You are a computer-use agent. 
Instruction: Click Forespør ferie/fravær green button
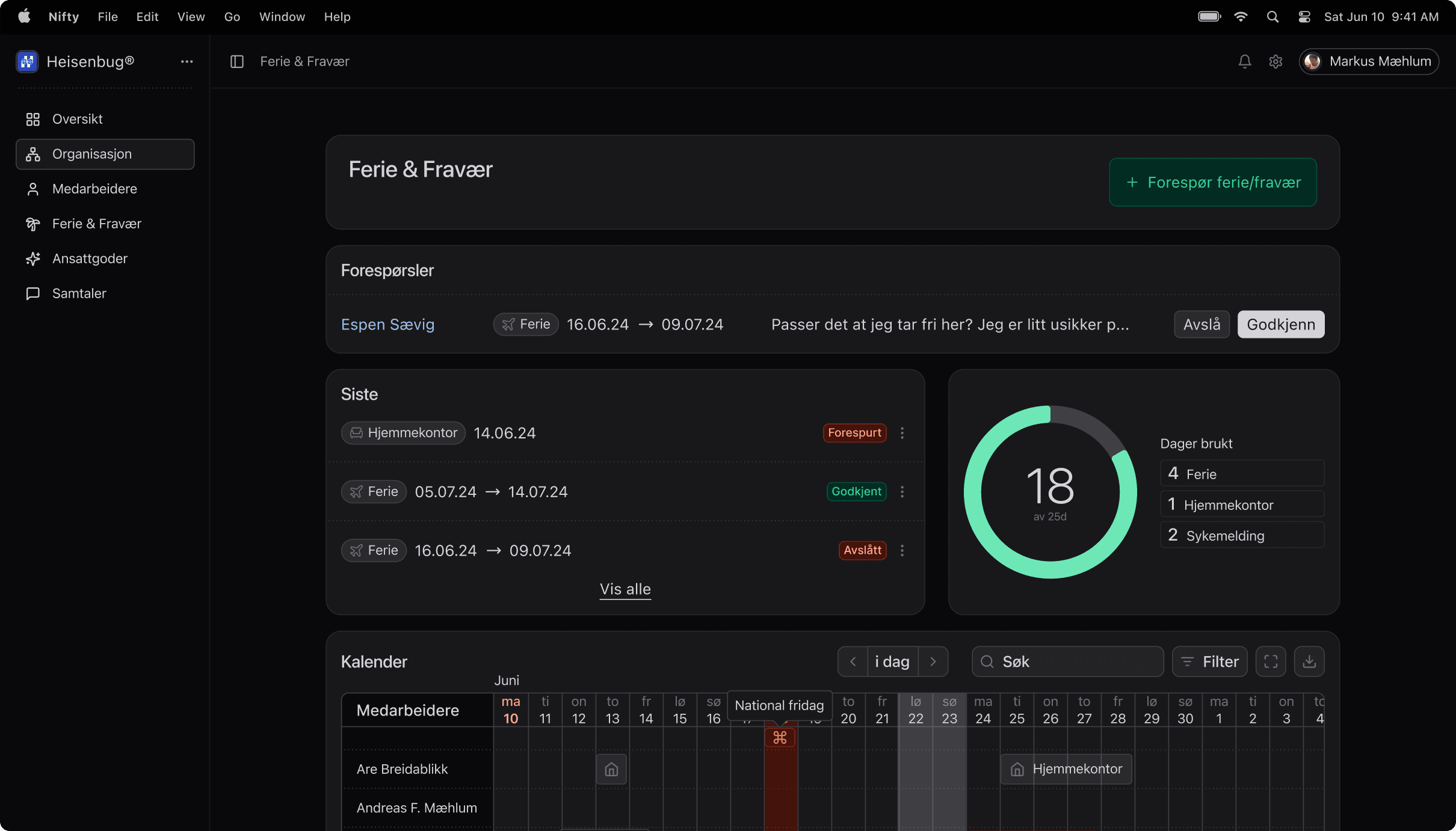(1213, 182)
